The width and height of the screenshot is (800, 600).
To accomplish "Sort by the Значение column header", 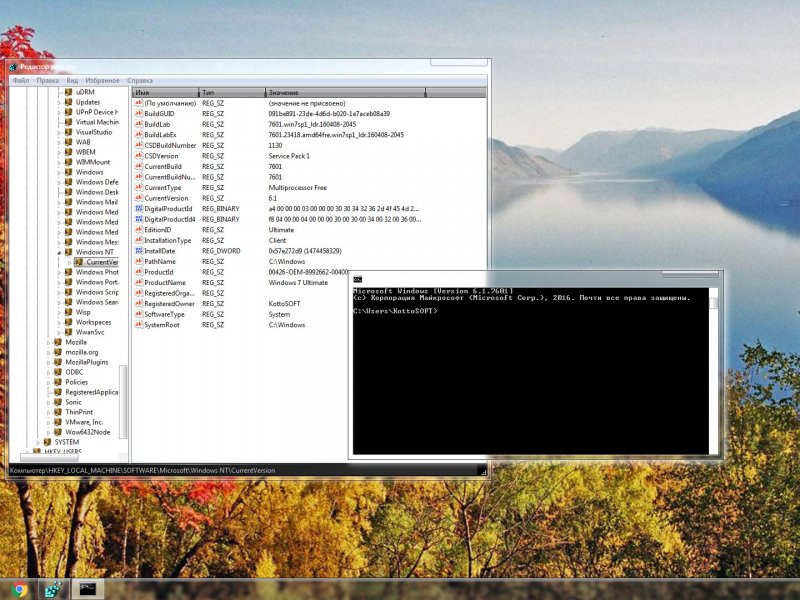I will tap(345, 92).
